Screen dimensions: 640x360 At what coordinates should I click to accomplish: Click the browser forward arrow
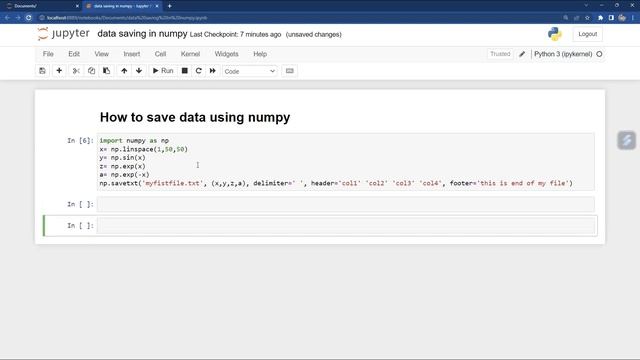18,18
